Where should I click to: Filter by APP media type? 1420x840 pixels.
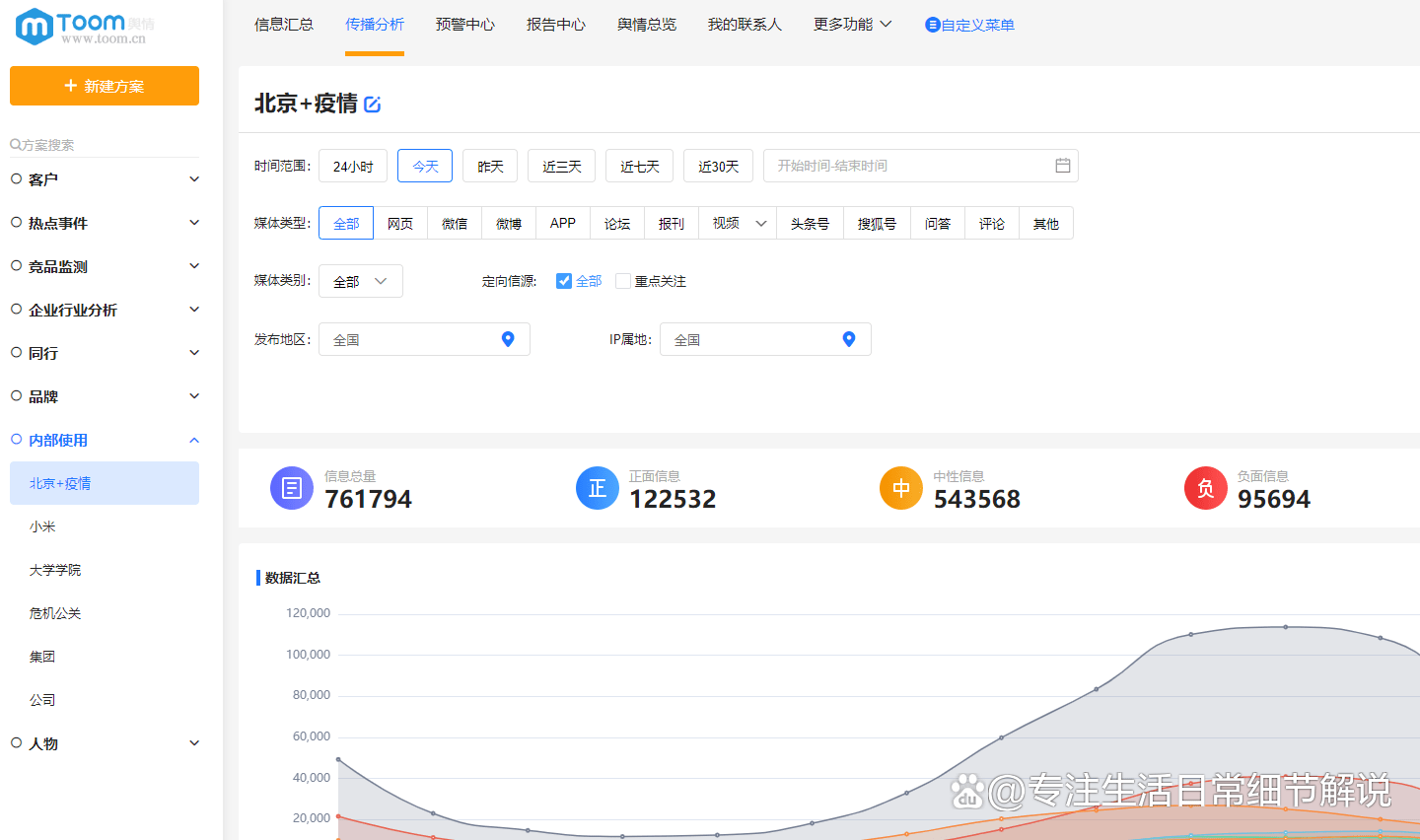[x=563, y=224]
